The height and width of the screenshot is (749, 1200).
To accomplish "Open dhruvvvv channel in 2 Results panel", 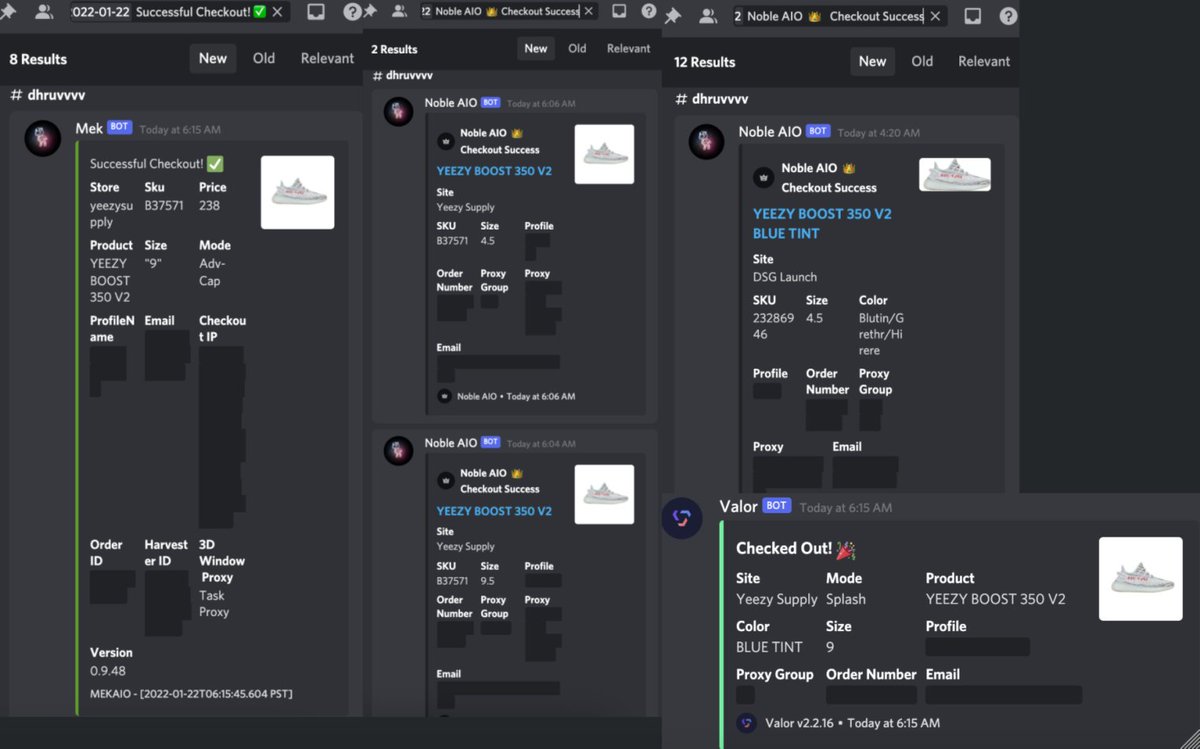I will [x=404, y=76].
